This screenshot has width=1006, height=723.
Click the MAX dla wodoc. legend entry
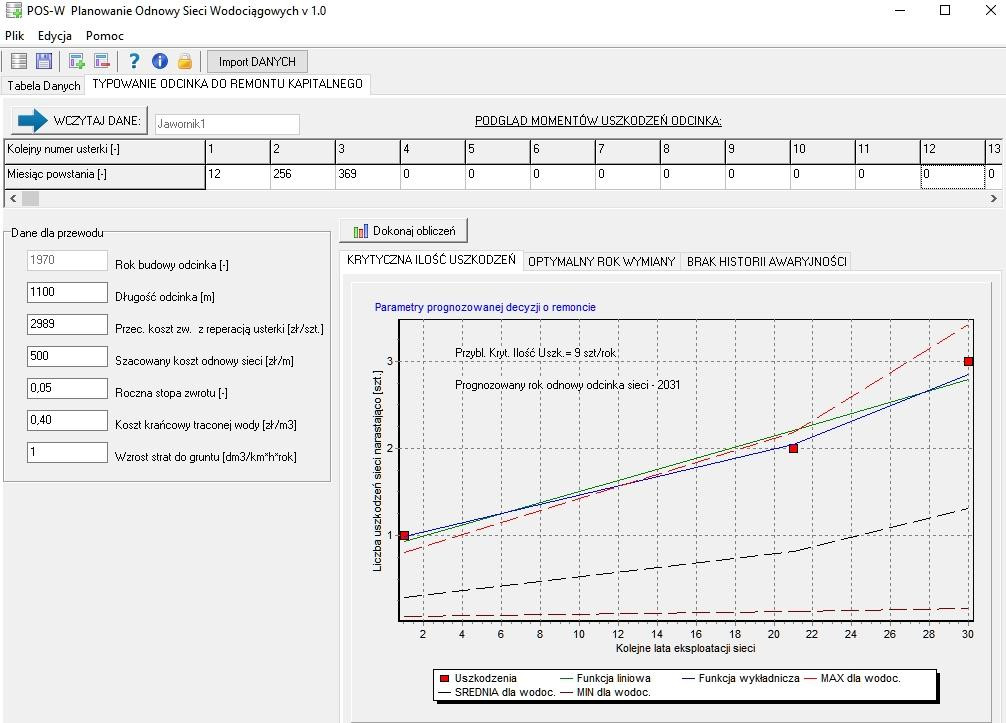pyautogui.click(x=853, y=678)
